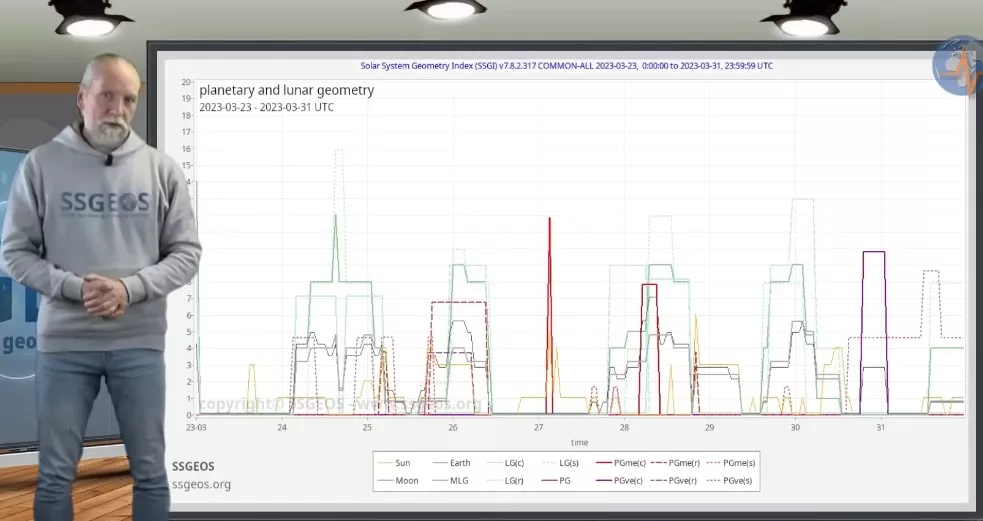
Task: Toggle the Earth series in legend
Action: coord(459,463)
